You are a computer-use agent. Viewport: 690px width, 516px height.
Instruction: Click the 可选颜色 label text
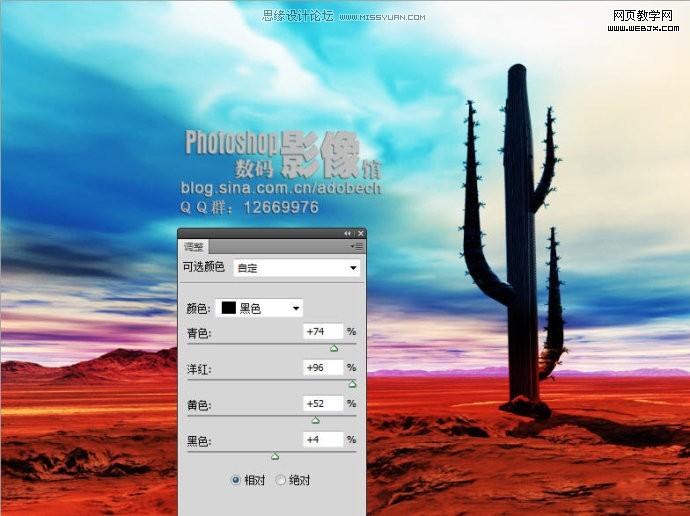(203, 267)
